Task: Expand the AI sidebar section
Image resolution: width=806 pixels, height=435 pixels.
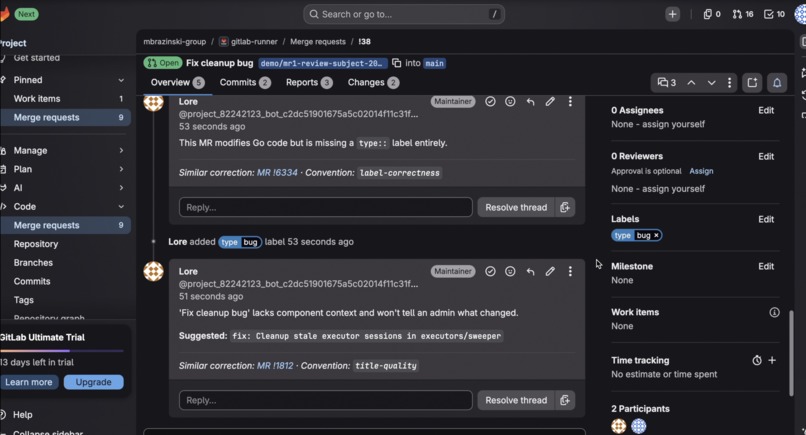Action: pos(65,188)
